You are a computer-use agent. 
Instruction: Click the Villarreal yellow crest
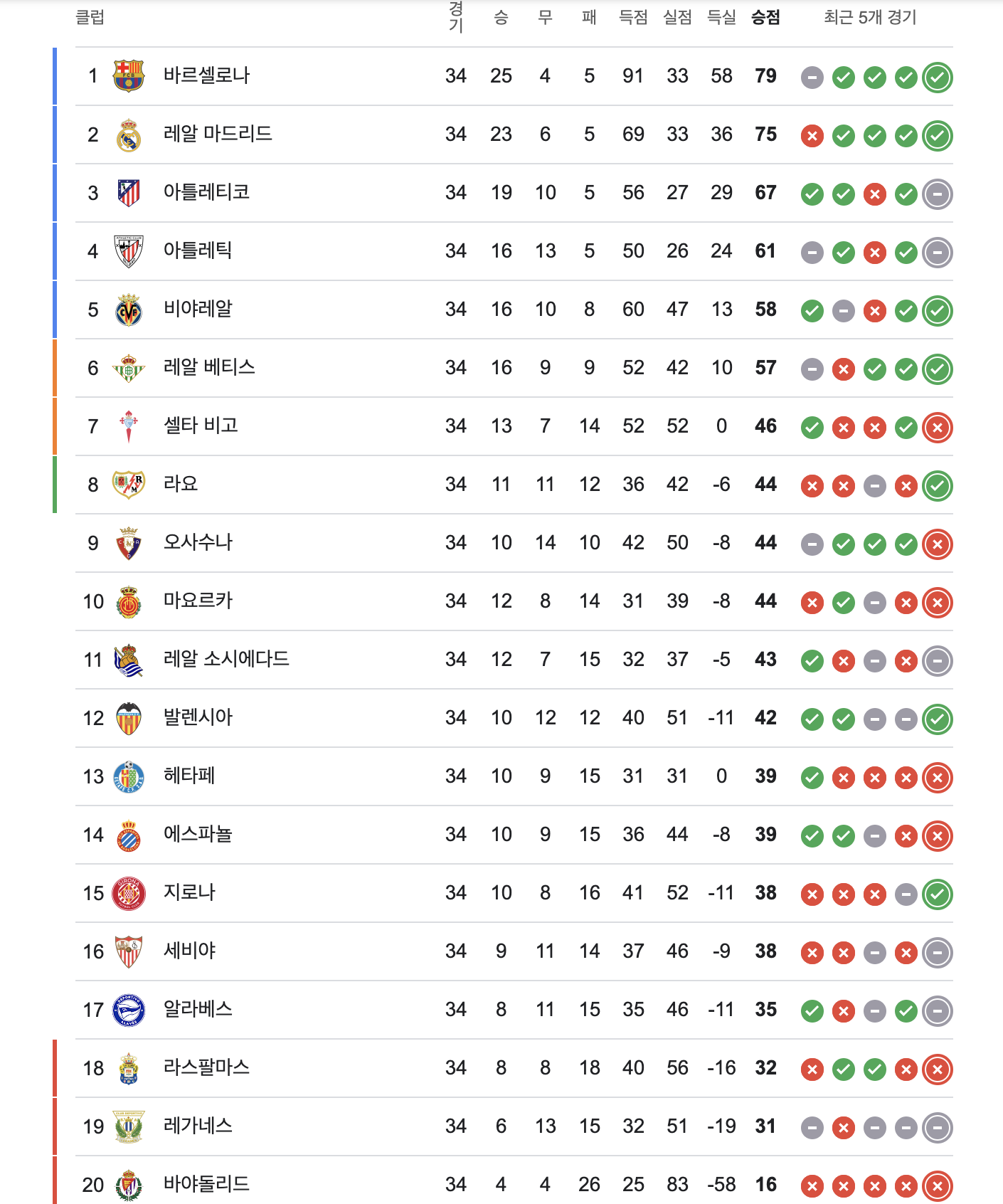[129, 310]
